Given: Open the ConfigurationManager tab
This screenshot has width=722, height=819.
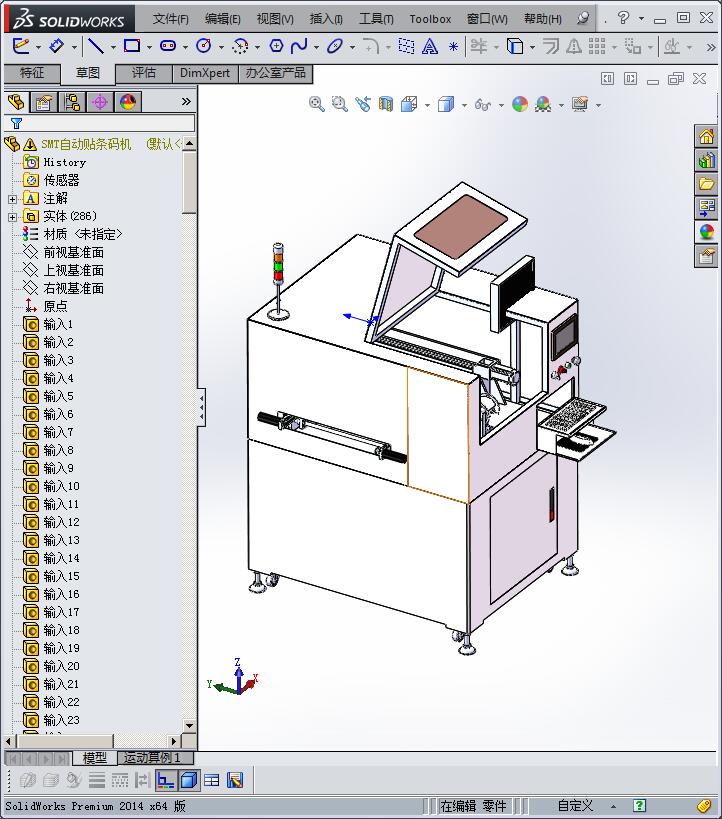Looking at the screenshot, I should coord(72,101).
